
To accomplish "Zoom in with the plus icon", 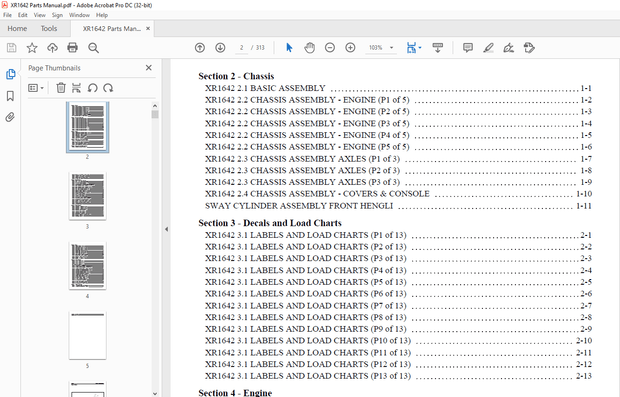I will (x=350, y=48).
